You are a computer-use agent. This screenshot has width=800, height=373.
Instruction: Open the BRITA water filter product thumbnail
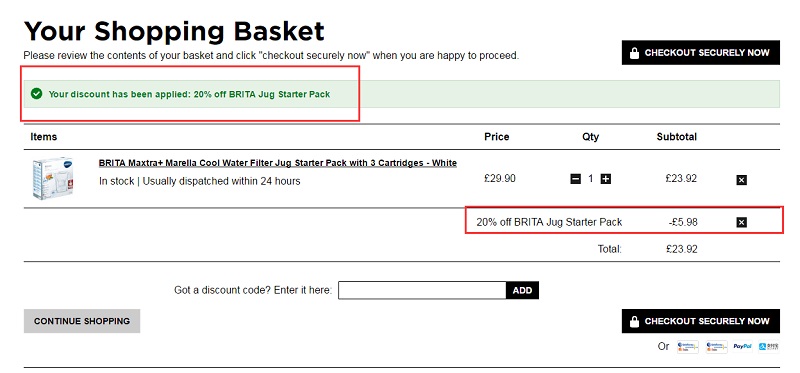[x=53, y=178]
